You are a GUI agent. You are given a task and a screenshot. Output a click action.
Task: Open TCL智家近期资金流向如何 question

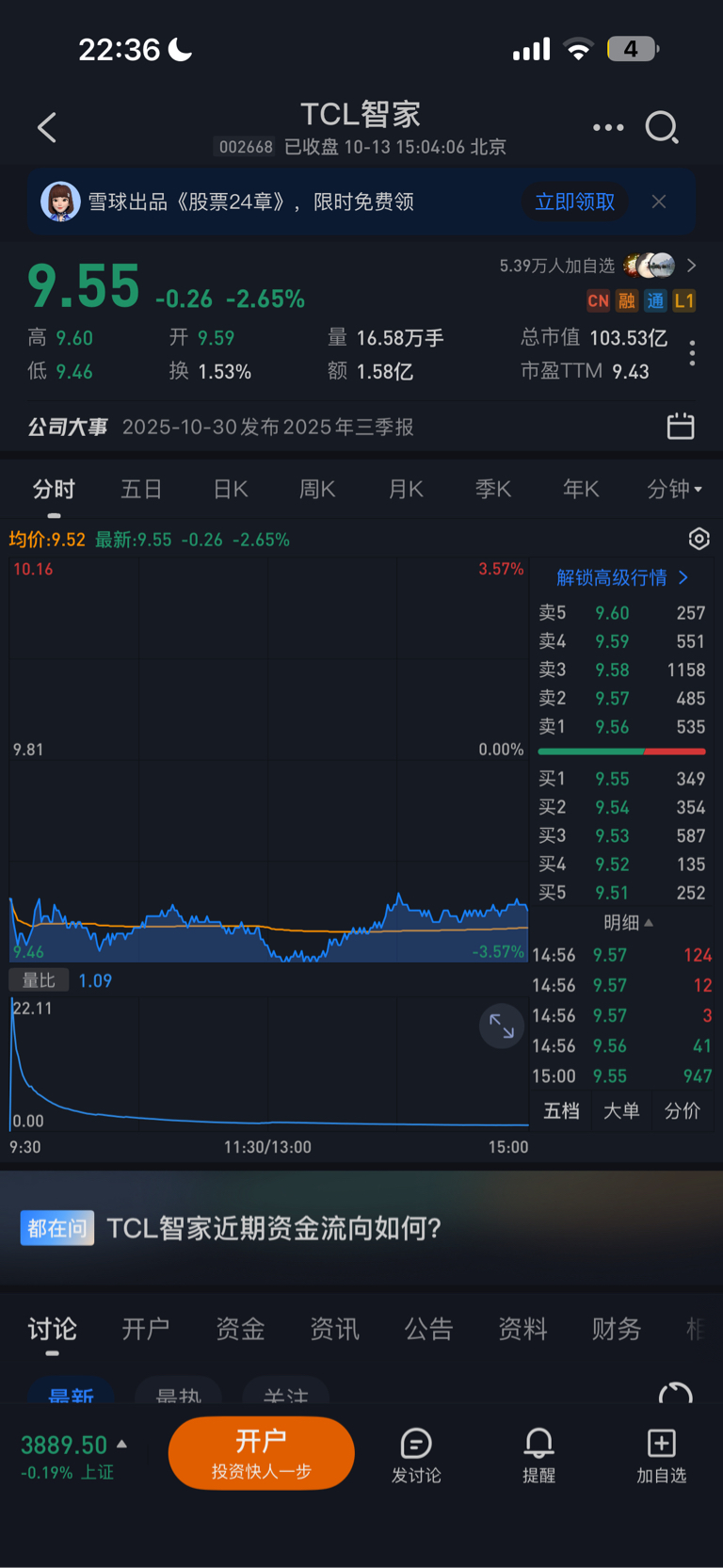pos(274,1228)
